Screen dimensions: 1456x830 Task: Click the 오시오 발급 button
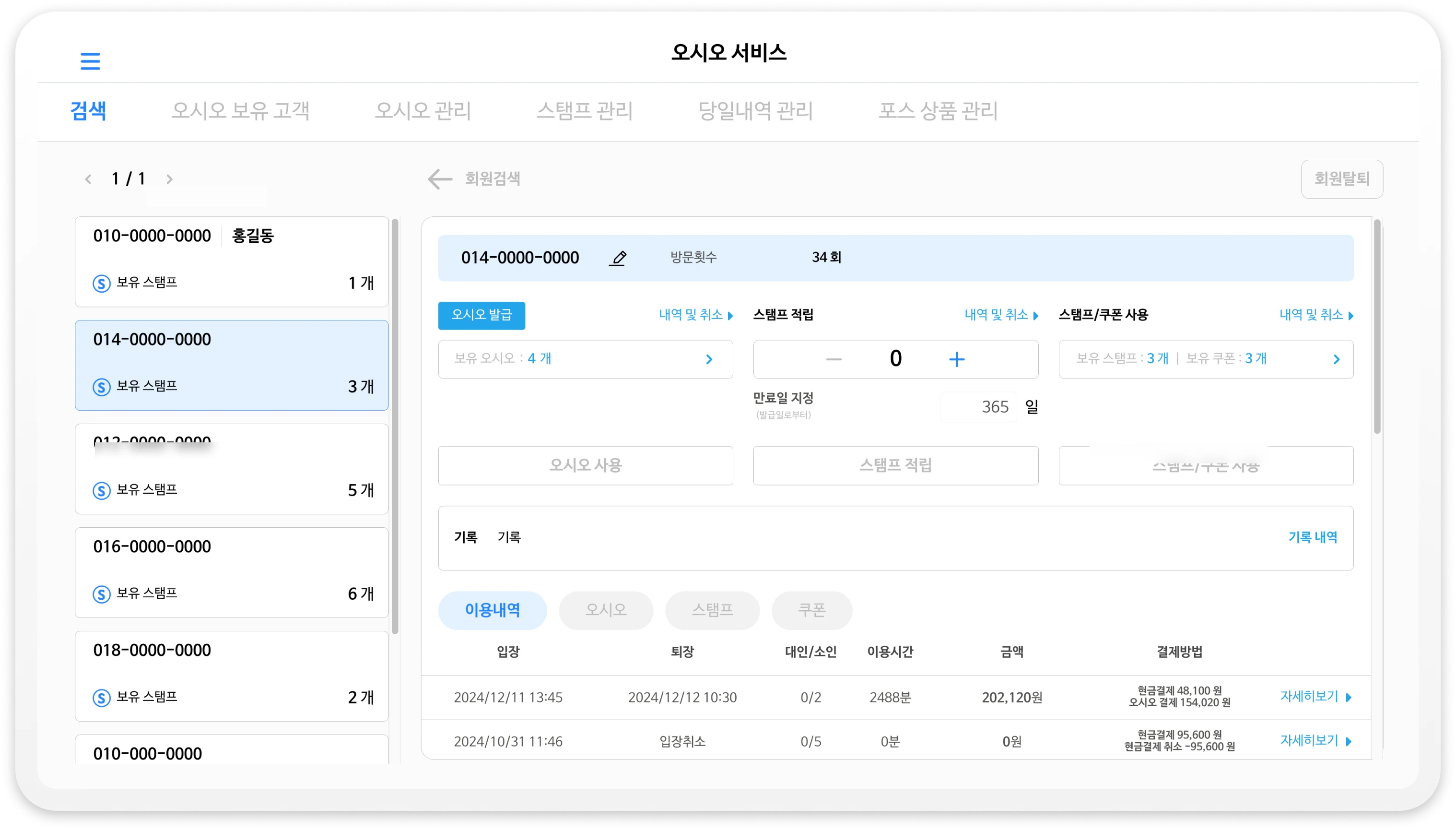point(481,315)
